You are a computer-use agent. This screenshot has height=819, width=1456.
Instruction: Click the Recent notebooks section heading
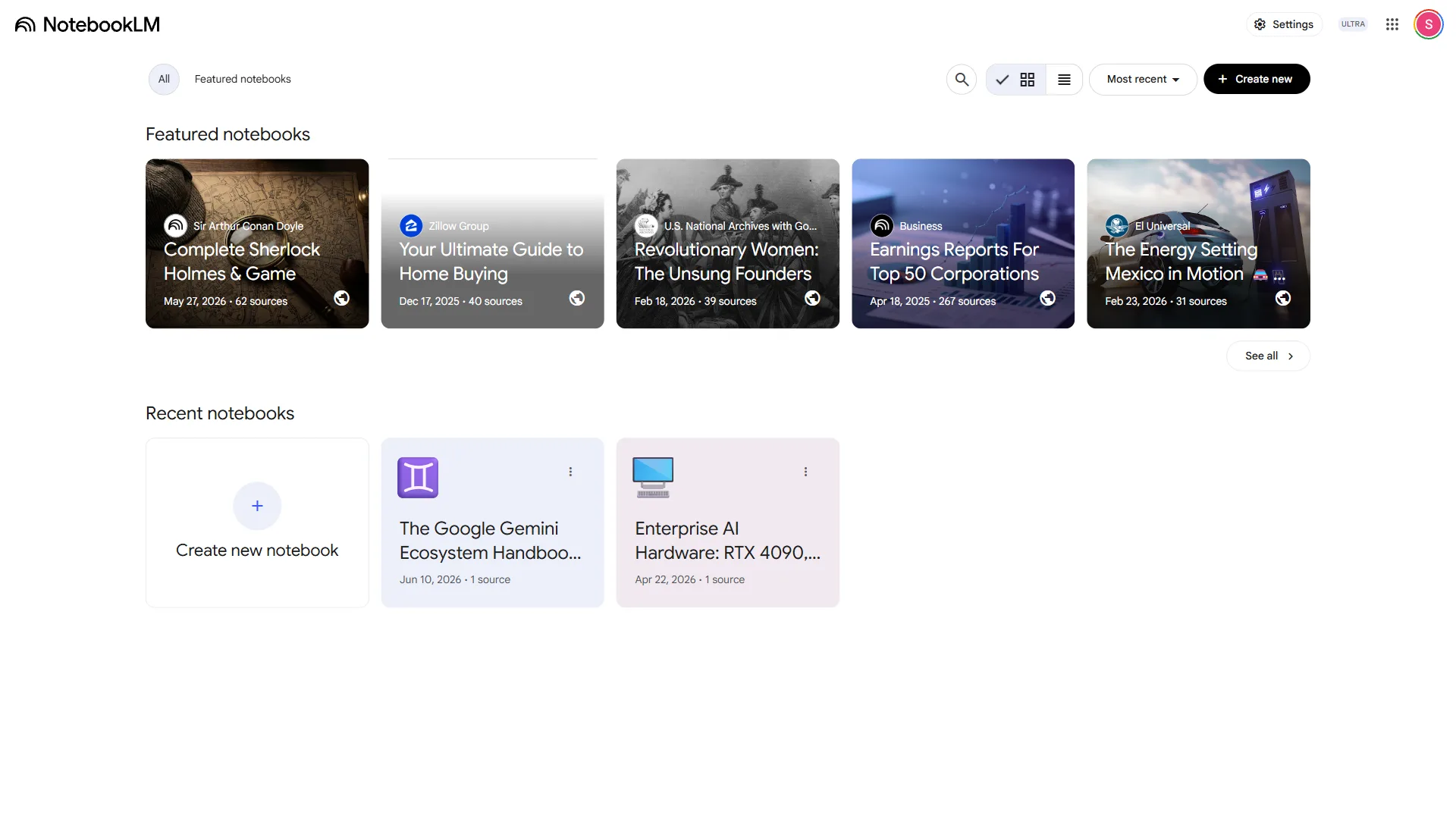click(220, 413)
